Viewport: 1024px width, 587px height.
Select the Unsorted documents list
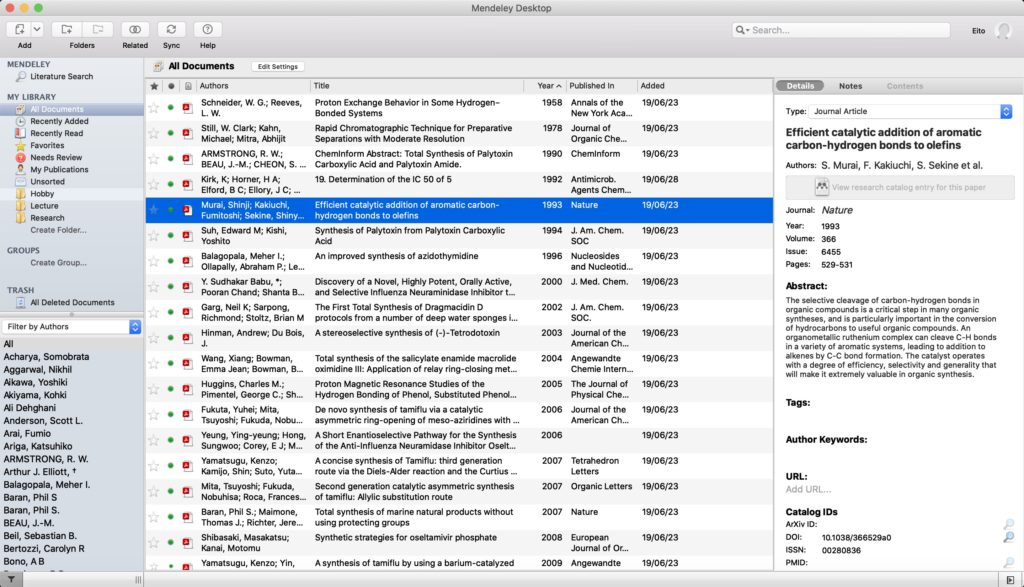coord(48,182)
